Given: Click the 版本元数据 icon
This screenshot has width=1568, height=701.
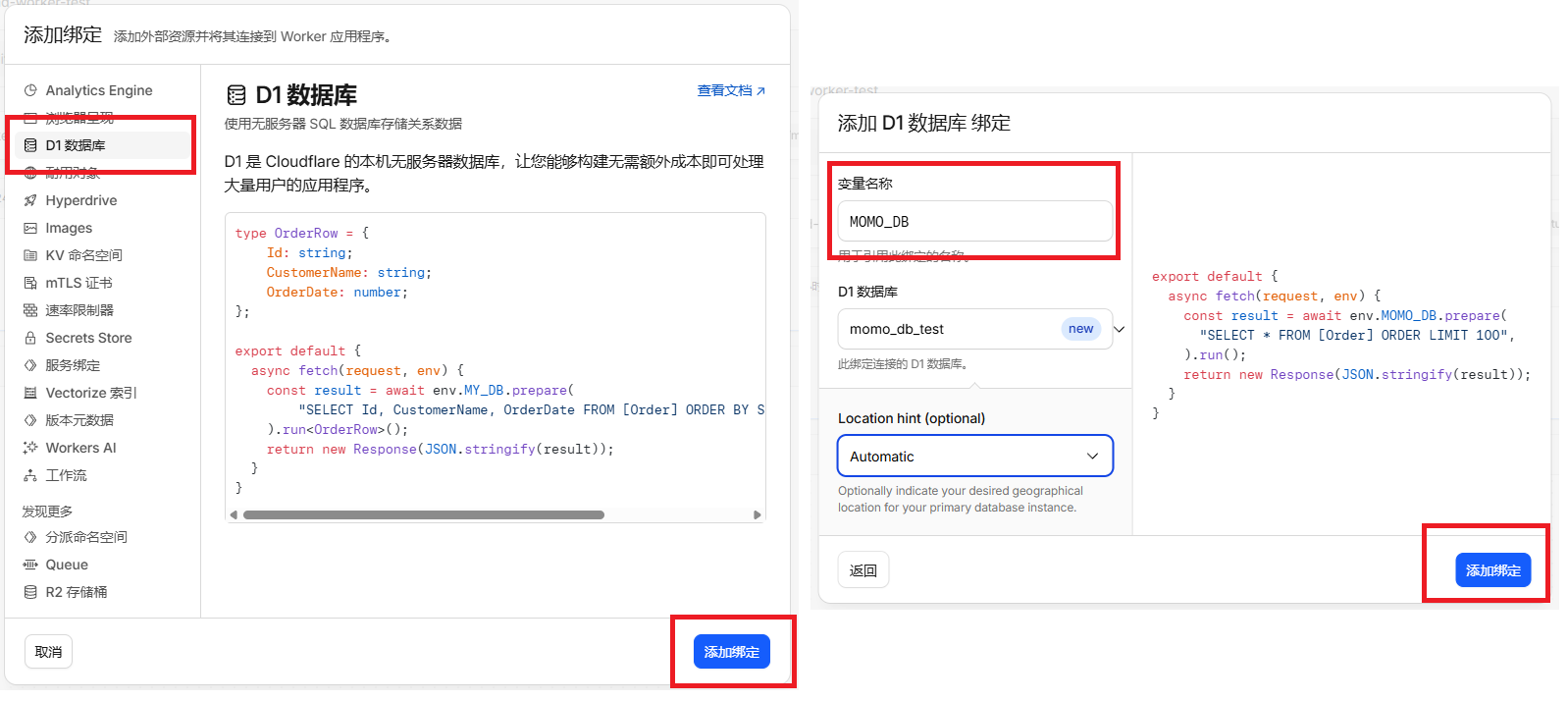Looking at the screenshot, I should point(30,420).
